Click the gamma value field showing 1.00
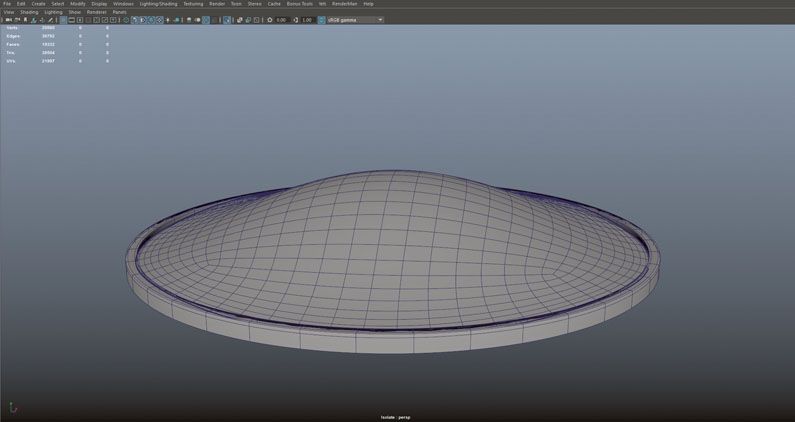This screenshot has width=795, height=422. (307, 20)
